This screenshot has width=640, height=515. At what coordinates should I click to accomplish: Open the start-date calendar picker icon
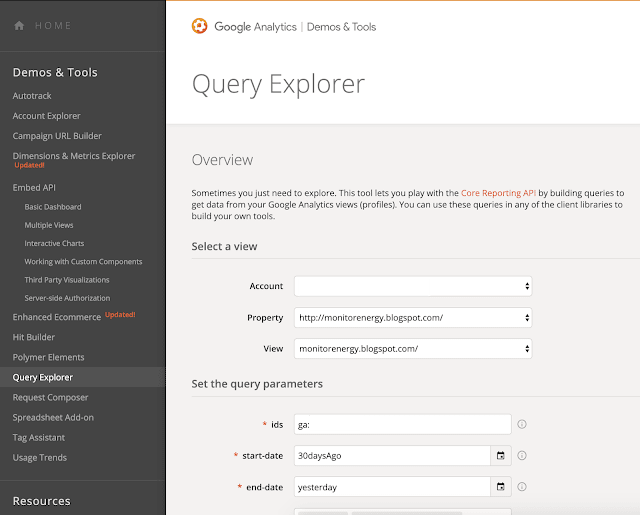point(500,455)
